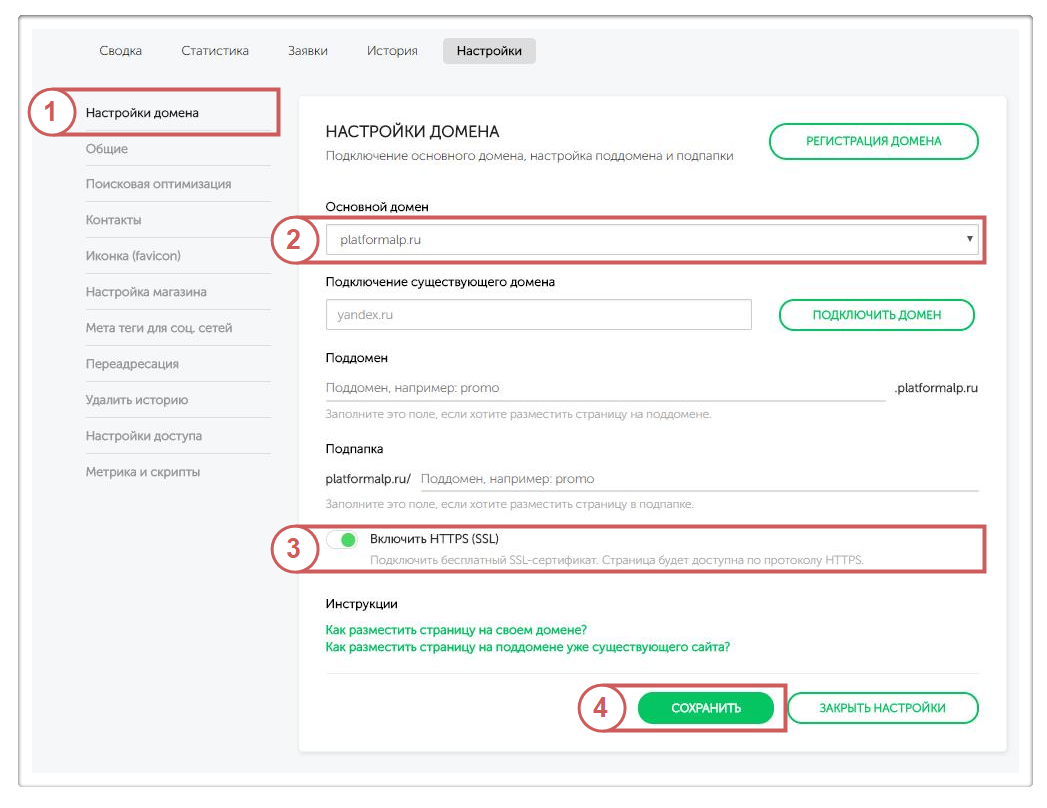Viewport: 1047px width, 808px height.
Task: Go to Метрика и скрипты section
Action: (x=143, y=472)
